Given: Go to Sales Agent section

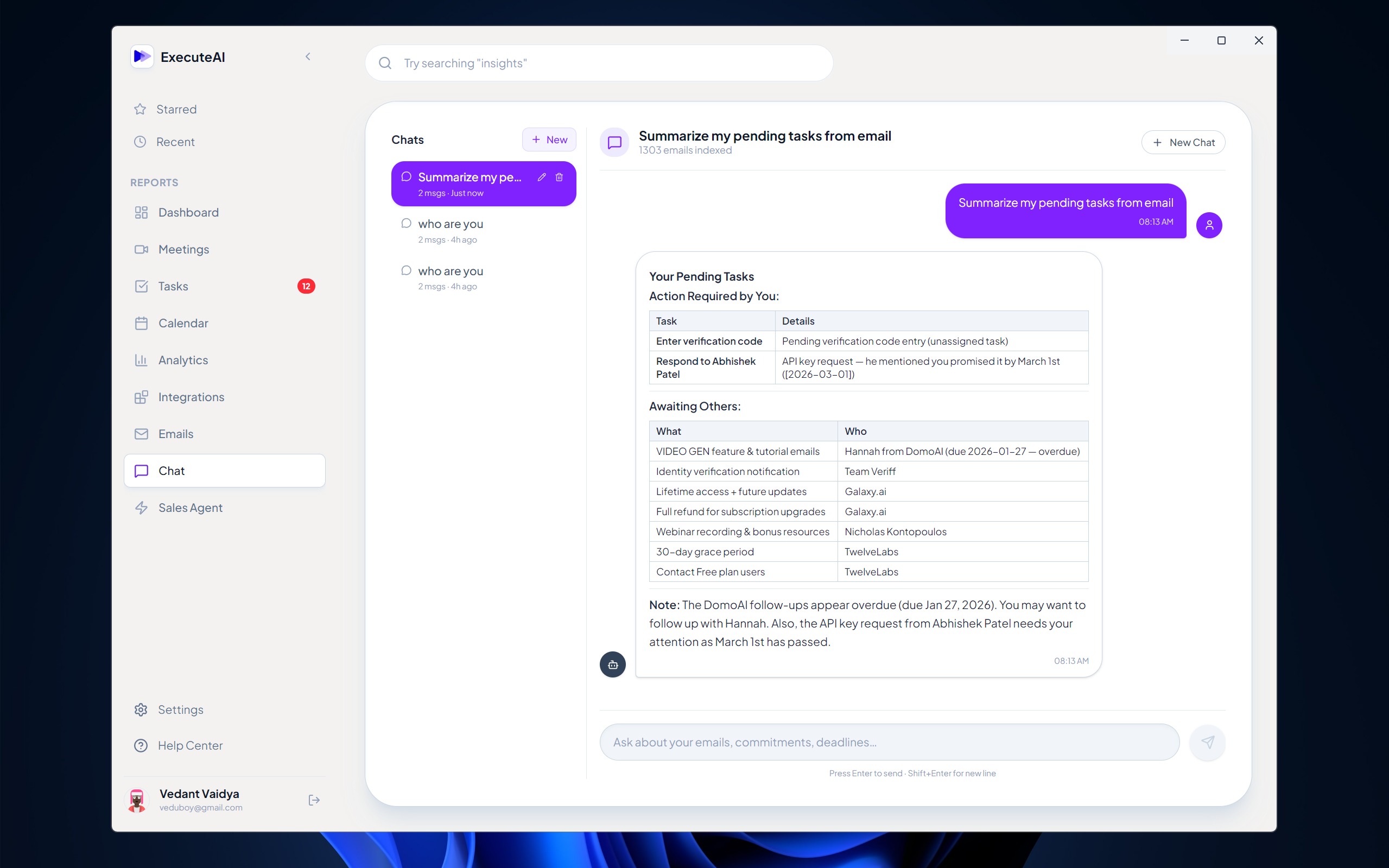Looking at the screenshot, I should (190, 508).
